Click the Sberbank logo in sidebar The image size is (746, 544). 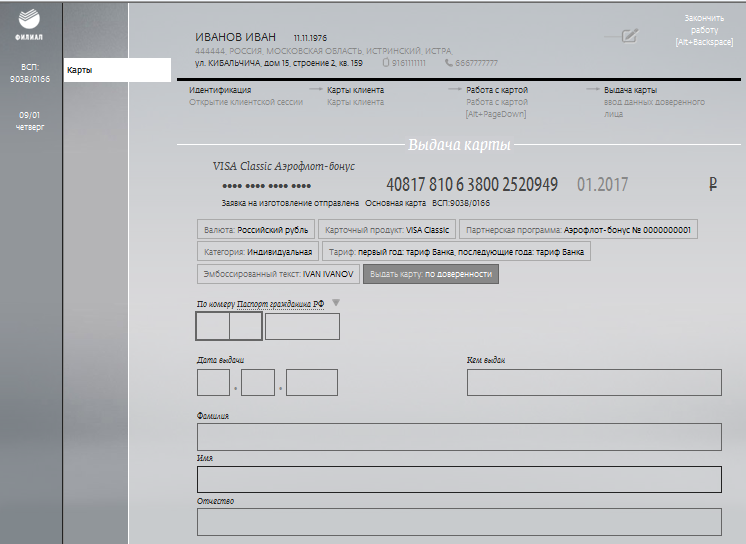[x=29, y=20]
